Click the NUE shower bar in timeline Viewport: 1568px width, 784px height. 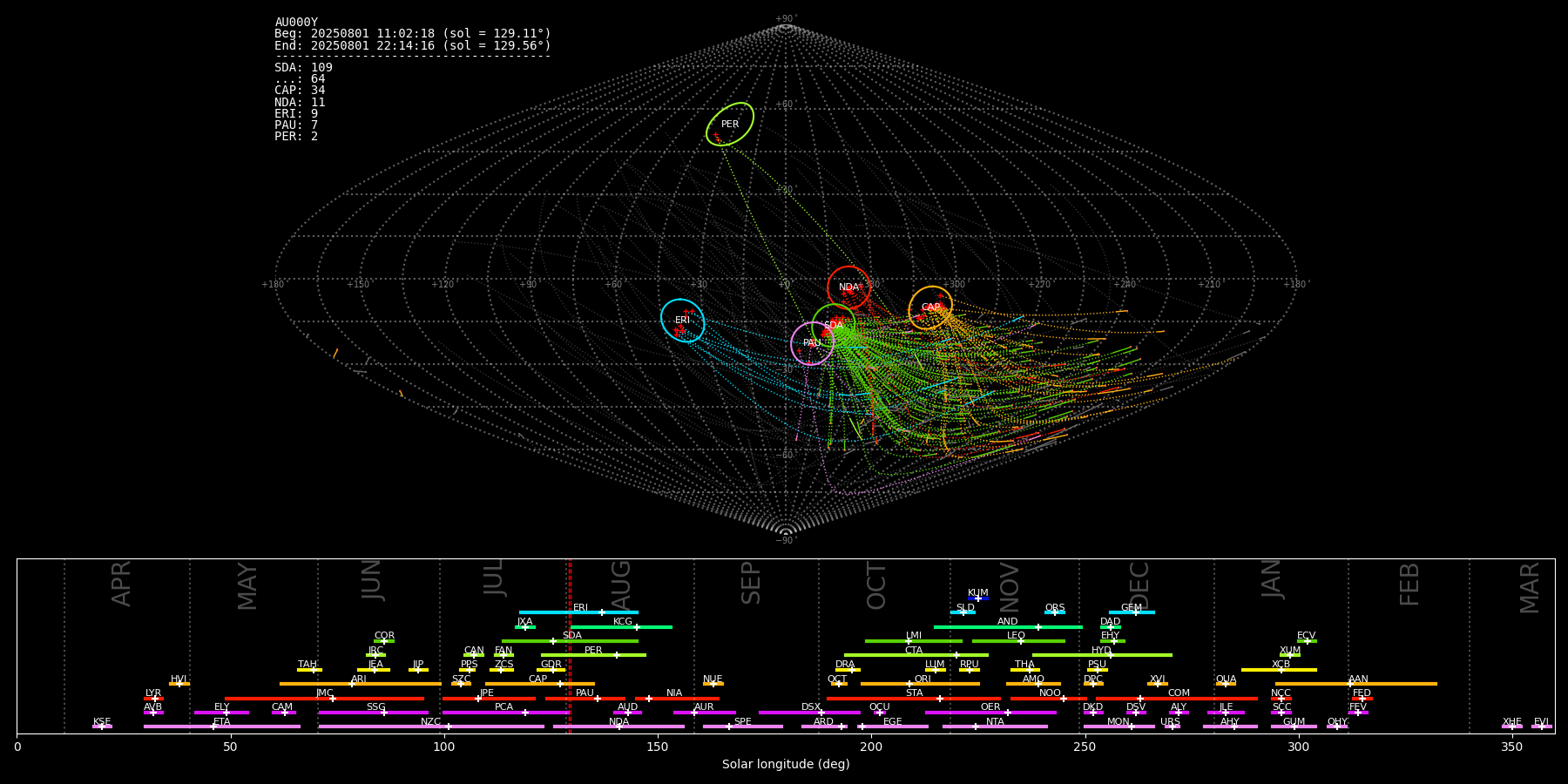pyautogui.click(x=713, y=684)
